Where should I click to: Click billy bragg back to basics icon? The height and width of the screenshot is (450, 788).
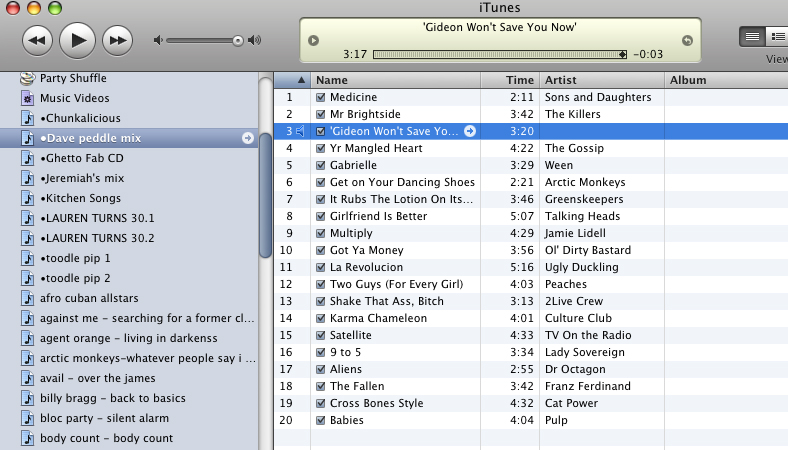pyautogui.click(x=28, y=398)
